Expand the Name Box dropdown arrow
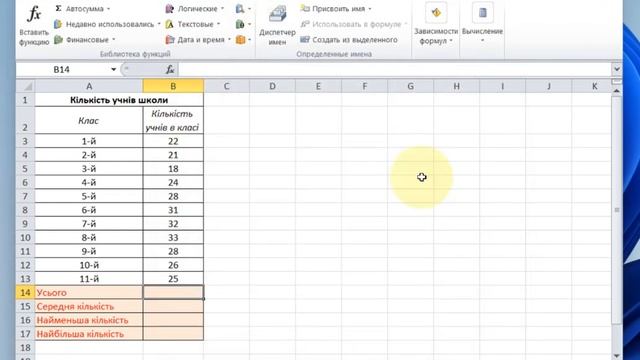The image size is (640, 360). tap(113, 70)
